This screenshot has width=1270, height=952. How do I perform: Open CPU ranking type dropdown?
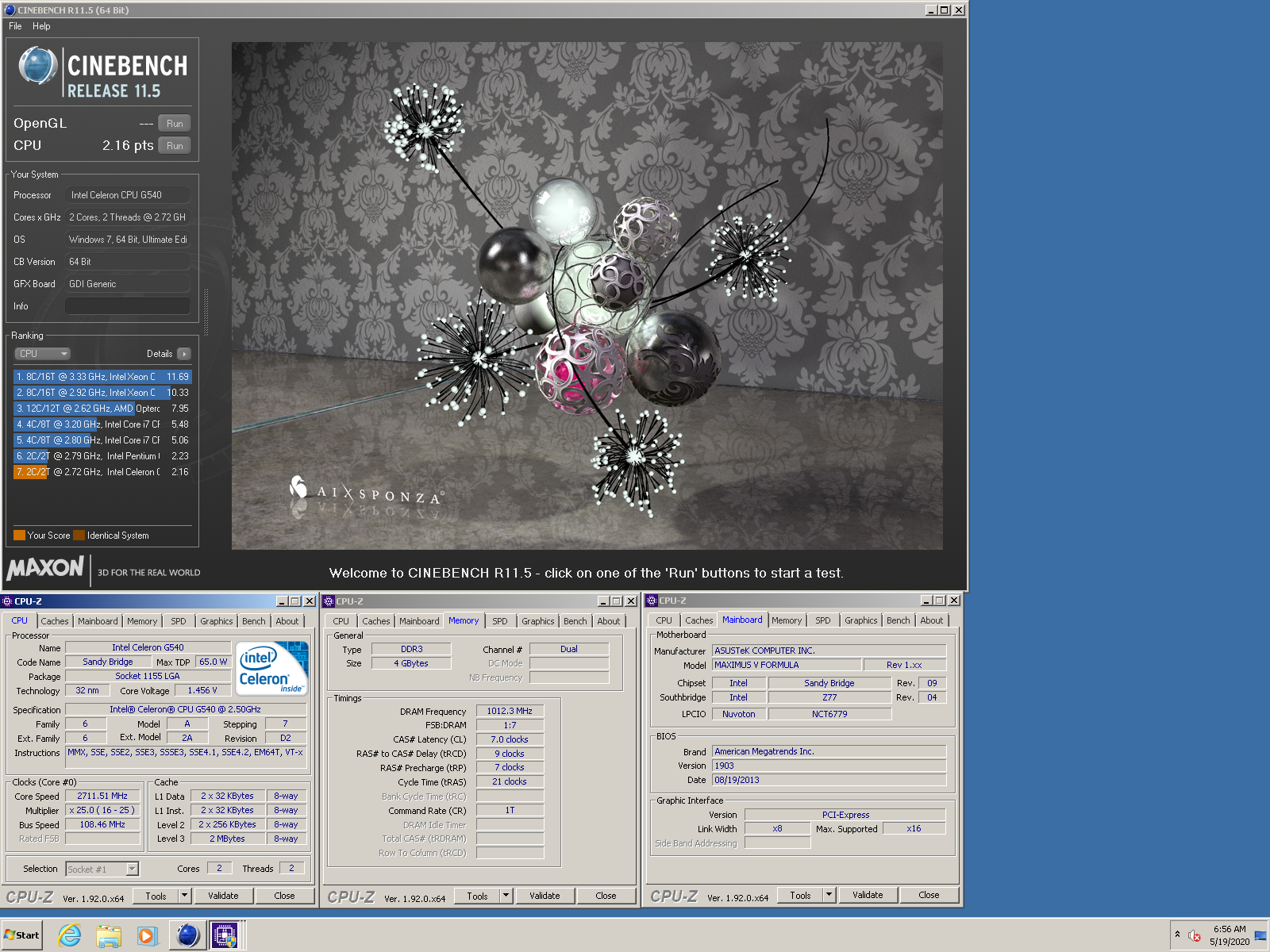click(x=43, y=354)
